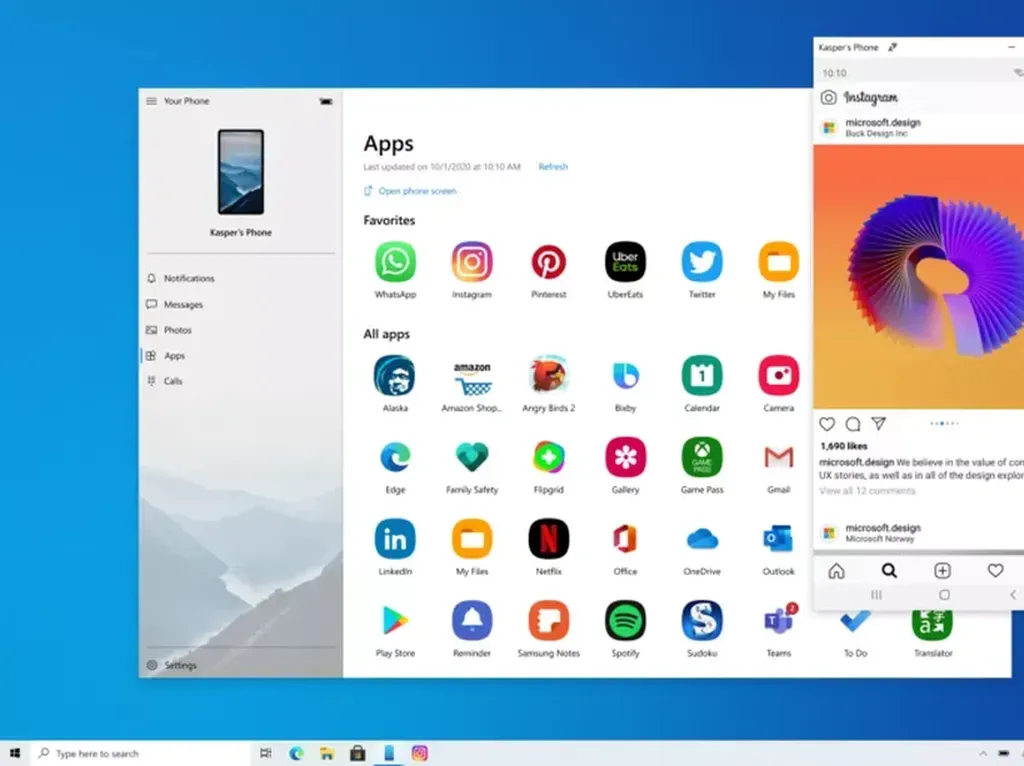
Task: Open the Pinterest app icon
Action: pos(549,262)
